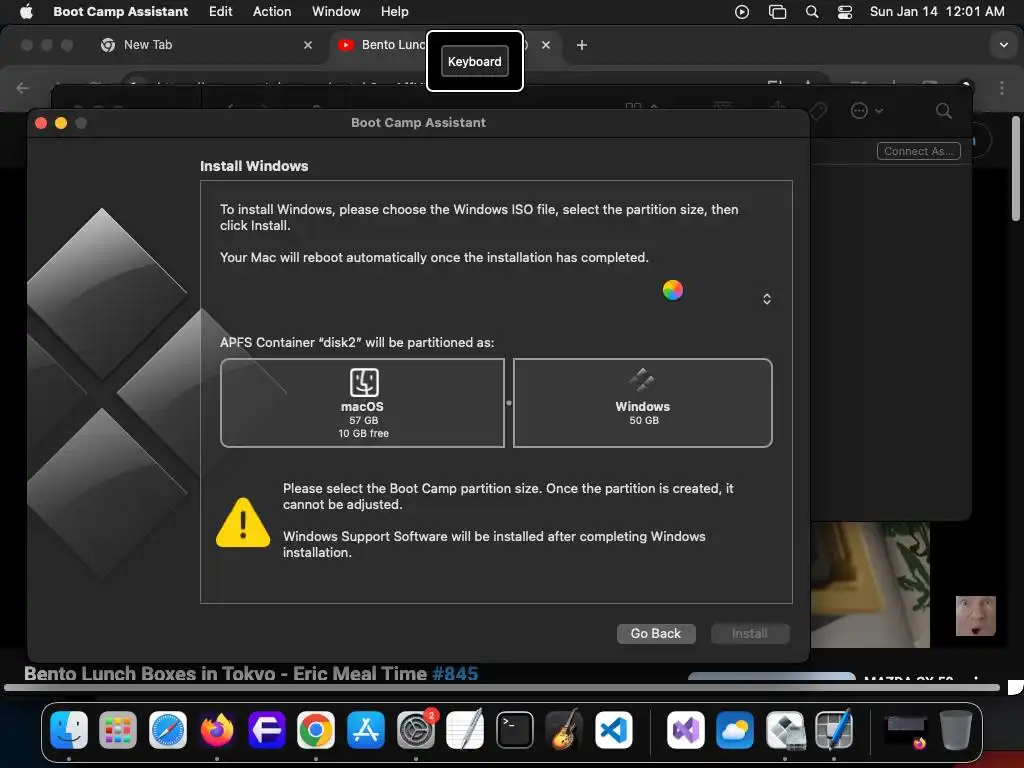Open Boot Camp Assistant app menu
This screenshot has width=1024, height=768.
[120, 11]
